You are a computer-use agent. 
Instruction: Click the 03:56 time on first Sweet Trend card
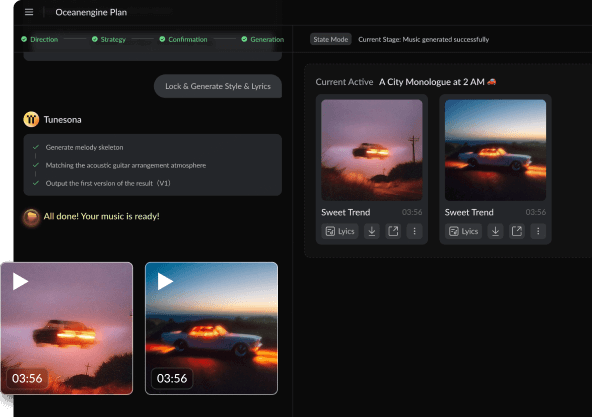412,212
